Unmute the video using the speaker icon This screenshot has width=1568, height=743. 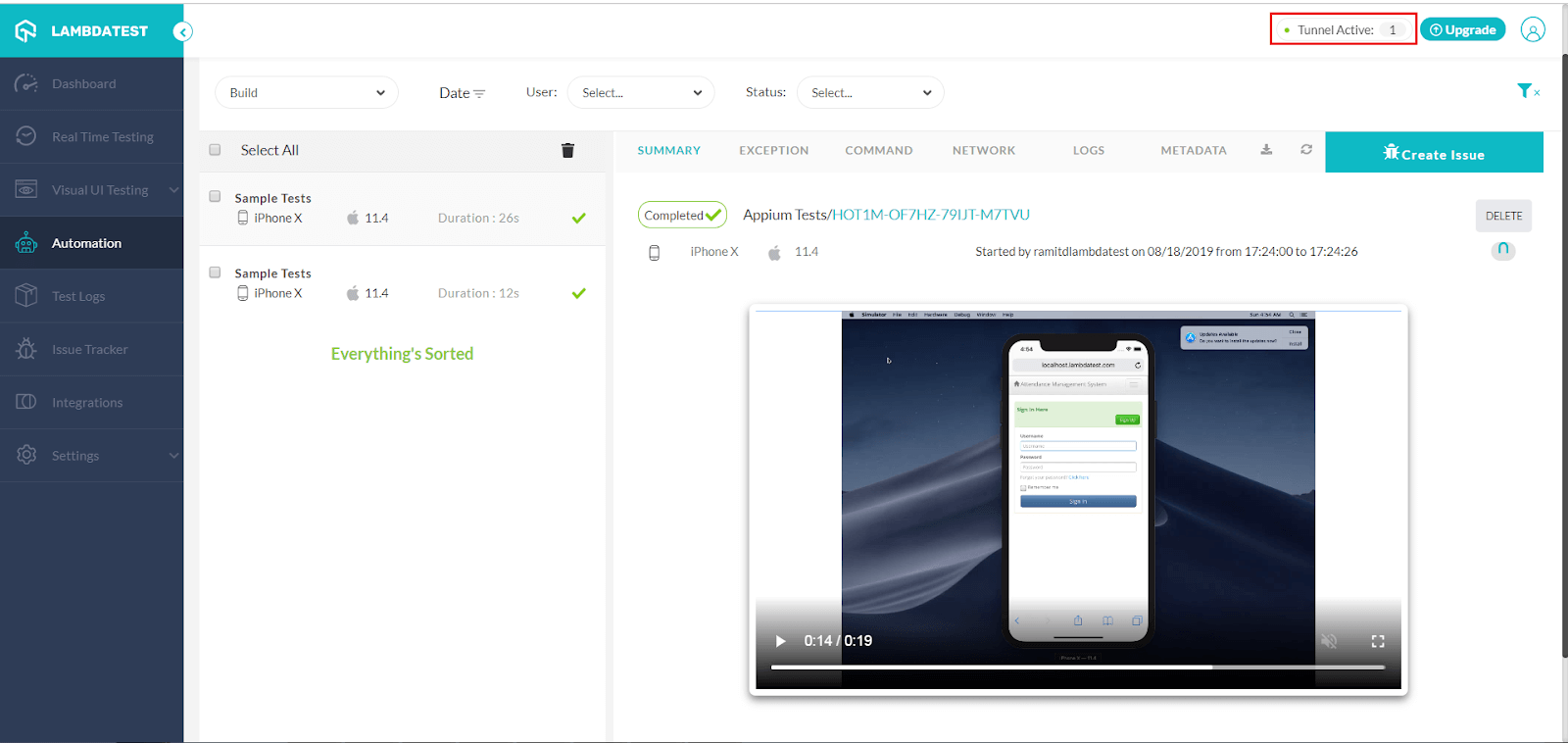tap(1329, 641)
